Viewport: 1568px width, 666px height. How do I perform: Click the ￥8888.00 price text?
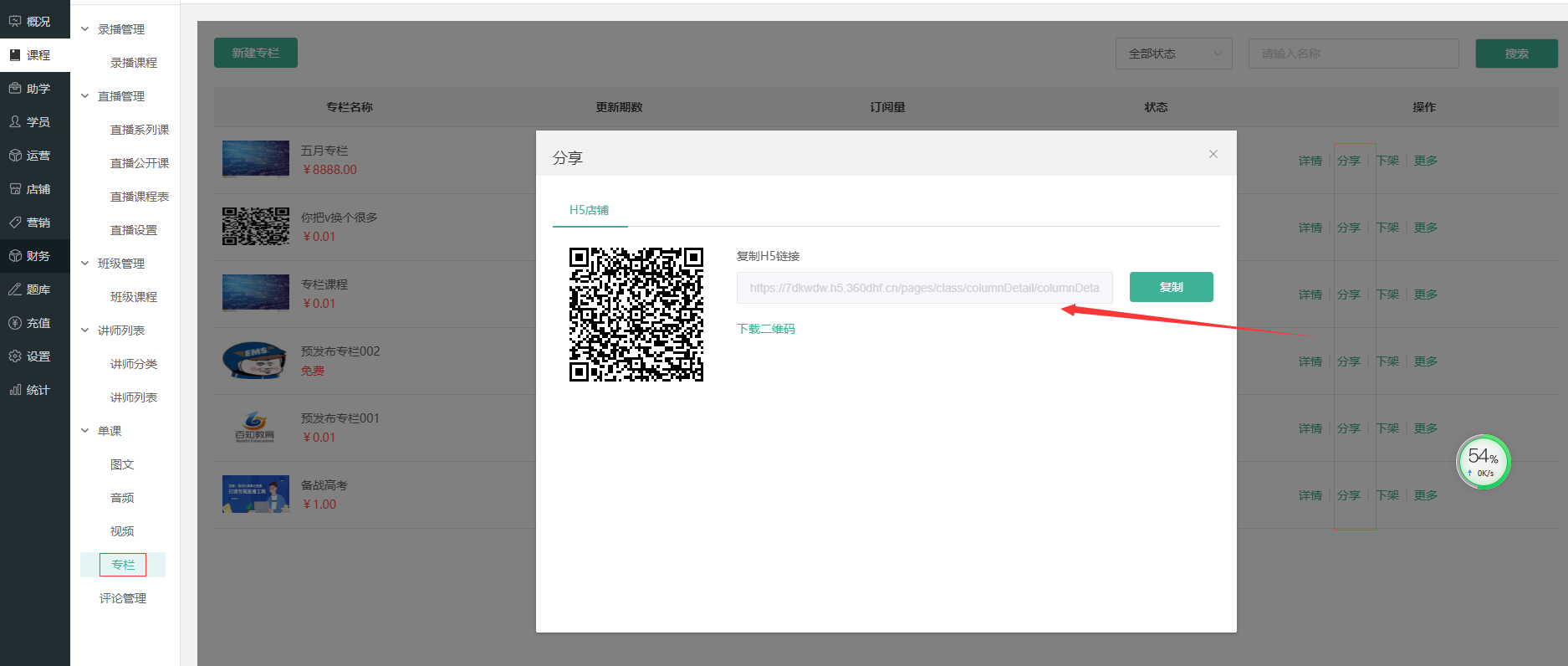click(x=329, y=170)
